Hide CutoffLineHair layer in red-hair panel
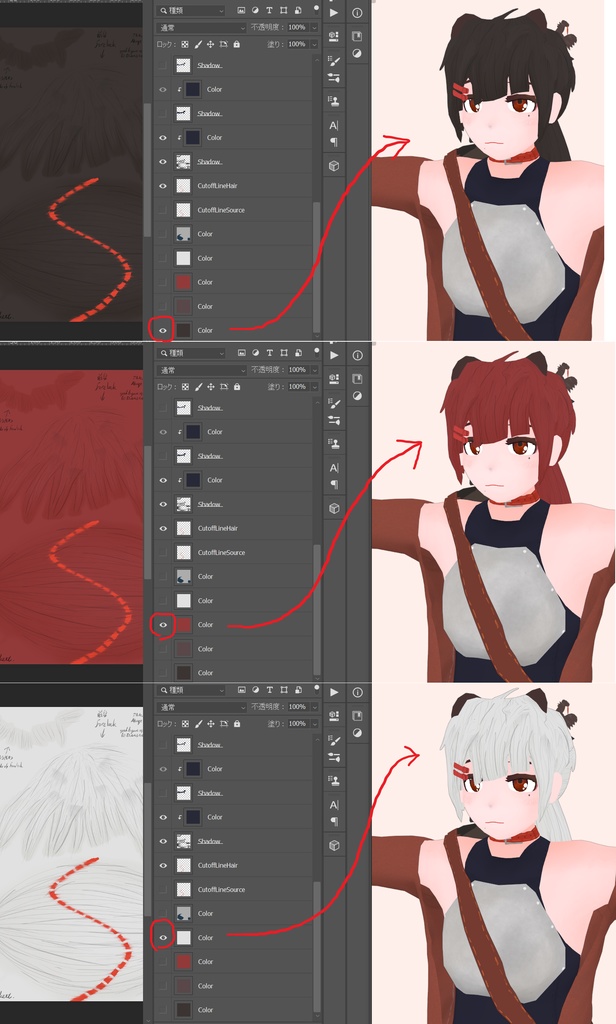The image size is (616, 1024). tap(163, 528)
